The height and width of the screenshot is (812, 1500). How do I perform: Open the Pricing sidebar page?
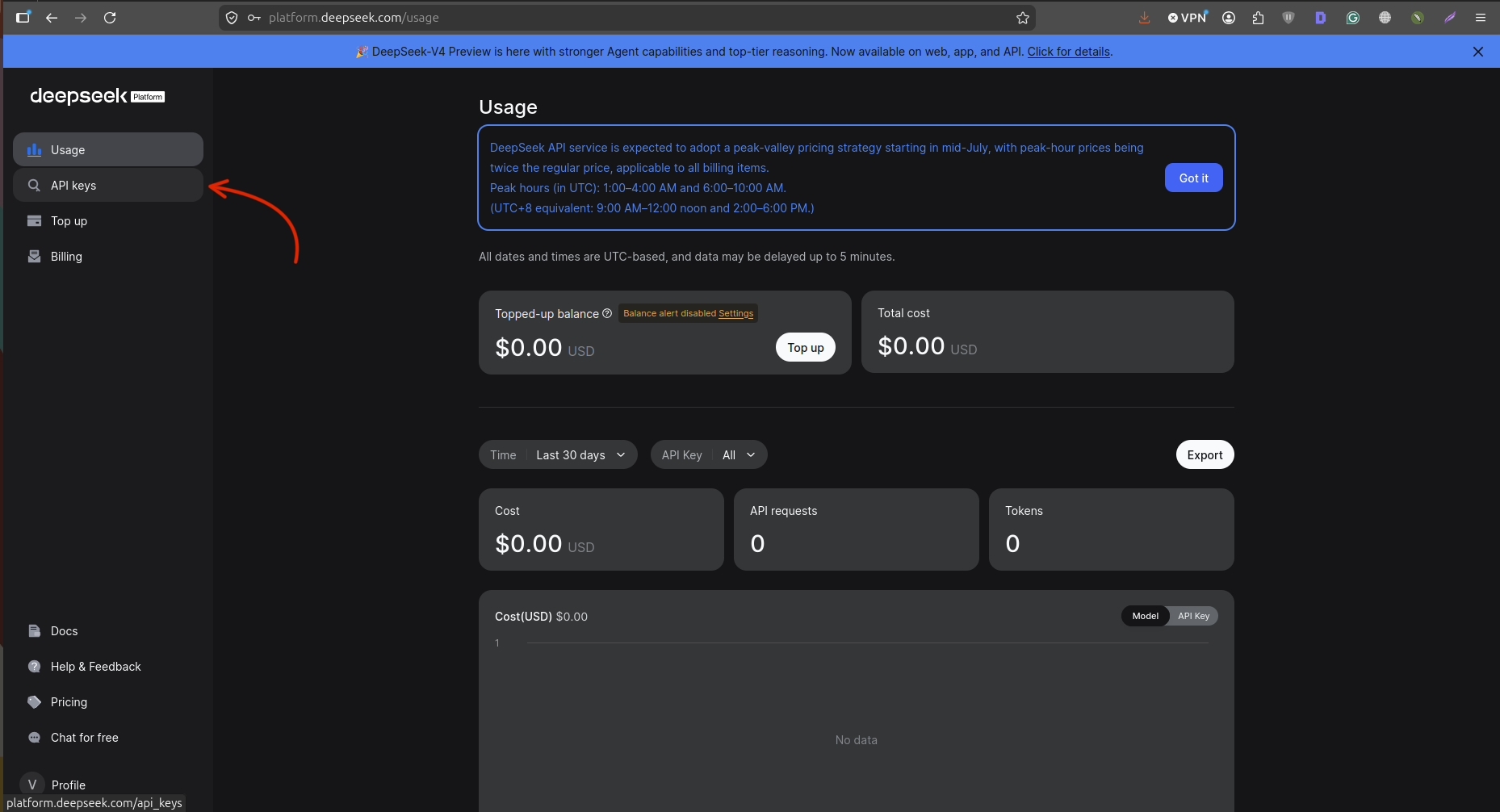point(108,701)
